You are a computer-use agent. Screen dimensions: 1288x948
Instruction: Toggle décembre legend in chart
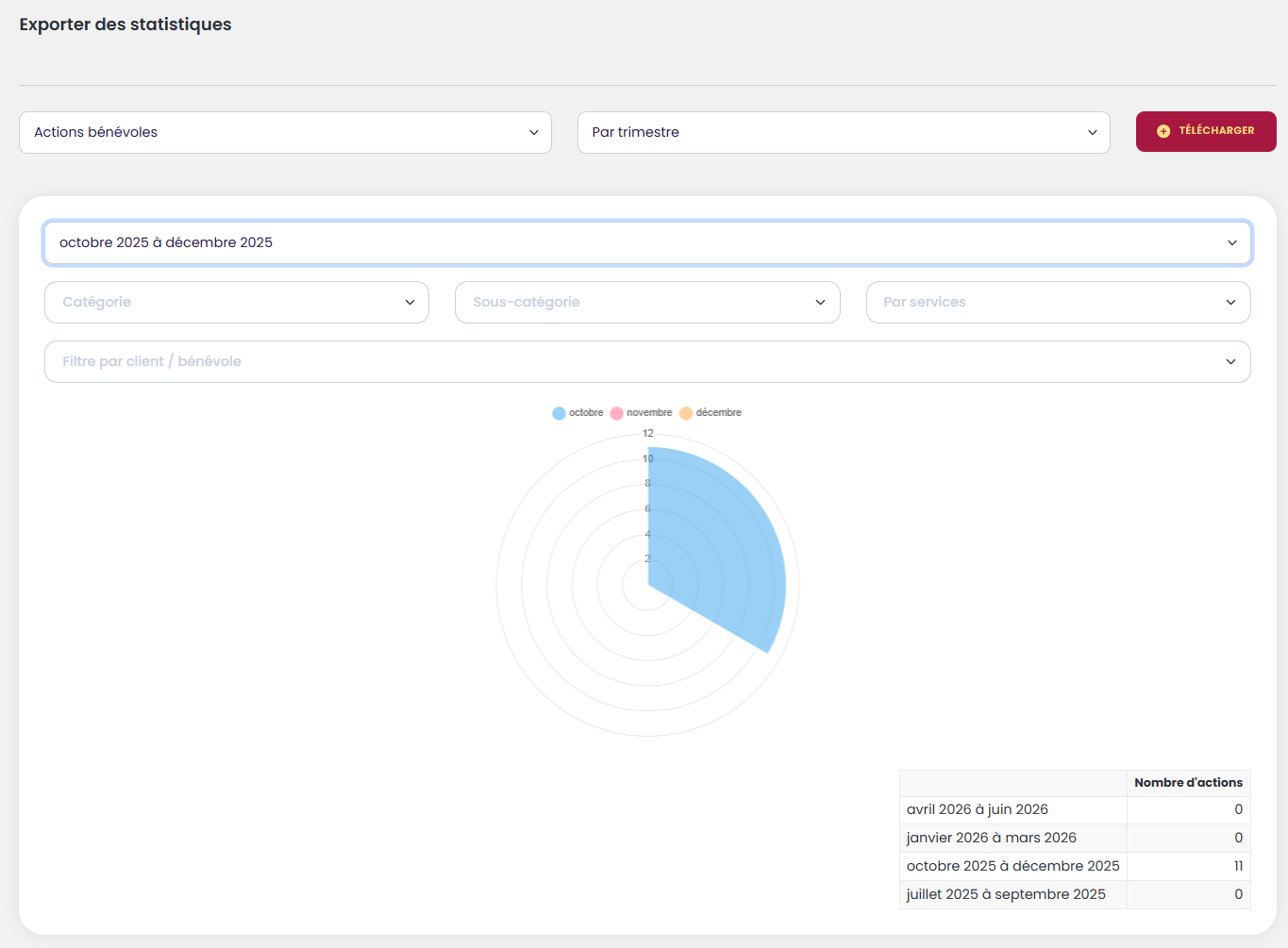click(x=718, y=413)
